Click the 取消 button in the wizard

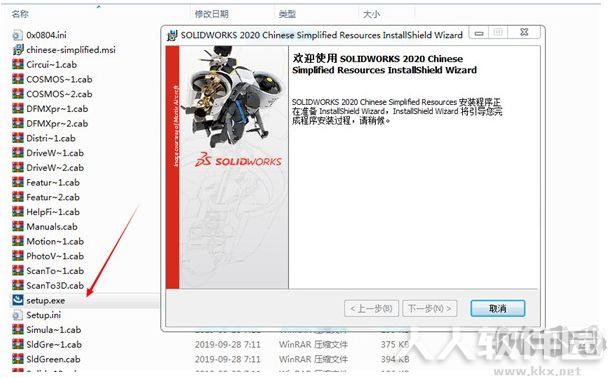click(497, 308)
